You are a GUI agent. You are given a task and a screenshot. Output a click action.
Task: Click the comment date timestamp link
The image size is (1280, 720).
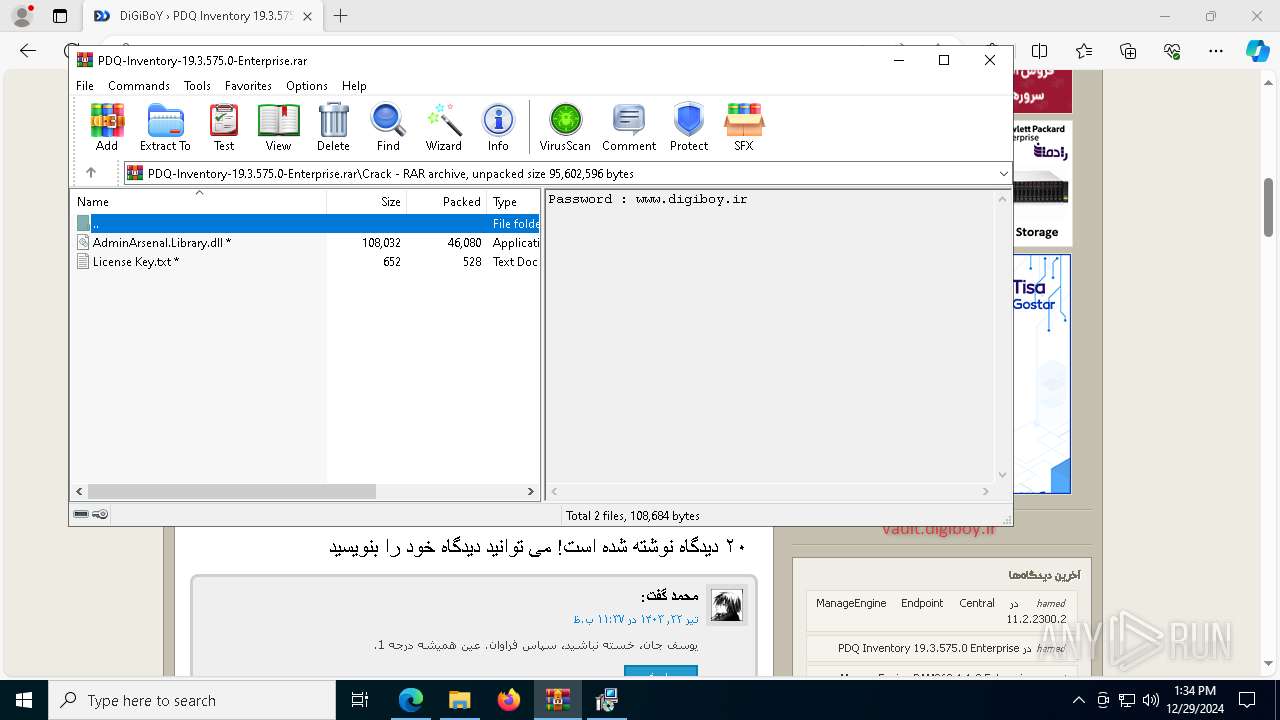(637, 619)
